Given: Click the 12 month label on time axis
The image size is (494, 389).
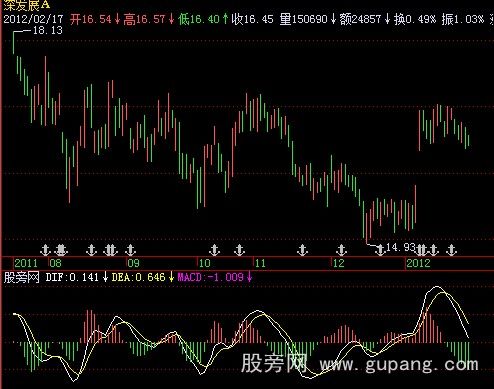Looking at the screenshot, I should [339, 263].
